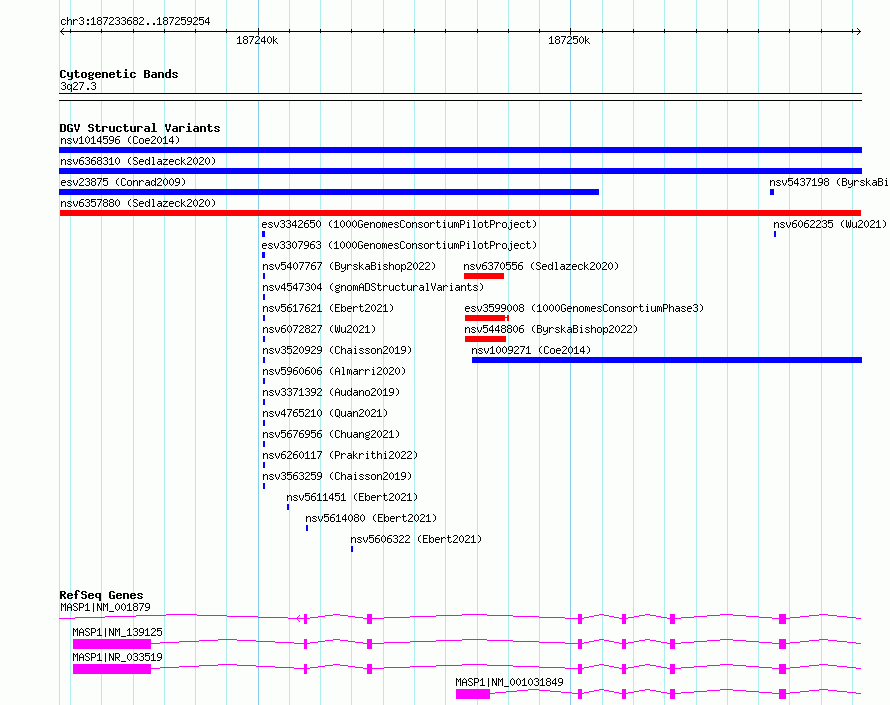
Task: Click the 187250k ruler position label
Action: click(x=569, y=40)
